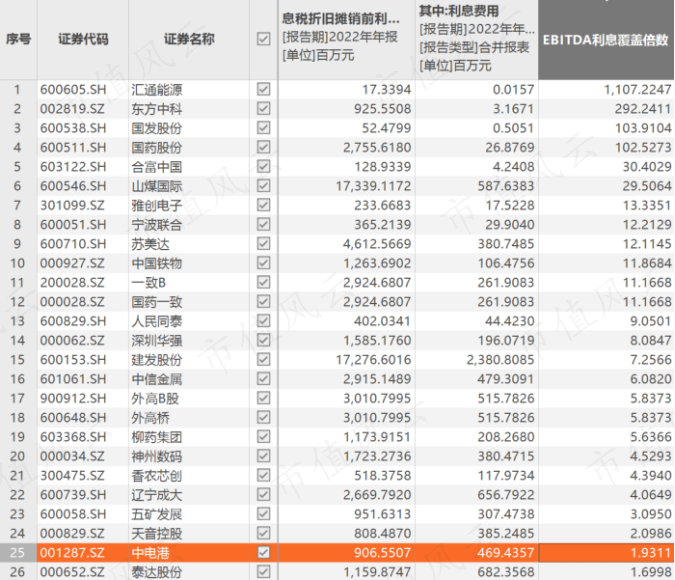675x580 pixels.
Task: Toggle the checkbox in the 外高B股 row
Action: [263, 398]
